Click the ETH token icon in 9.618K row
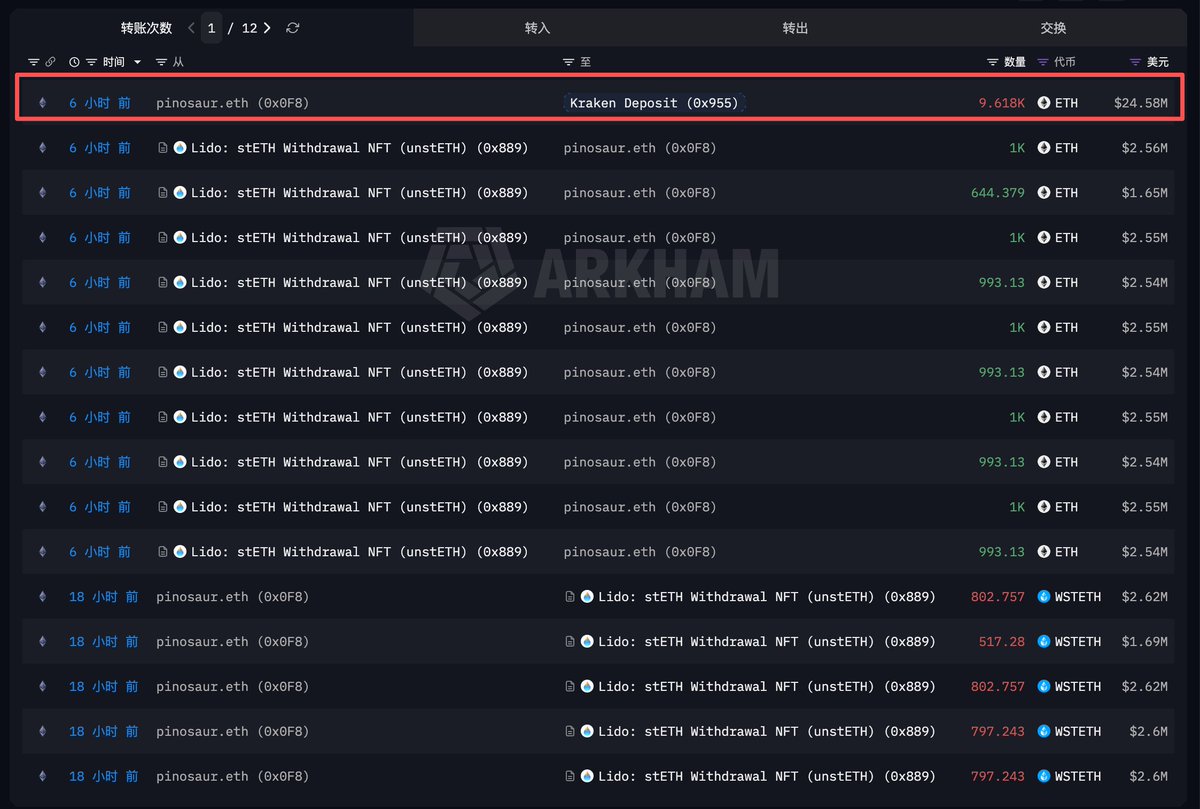 (x=1044, y=103)
